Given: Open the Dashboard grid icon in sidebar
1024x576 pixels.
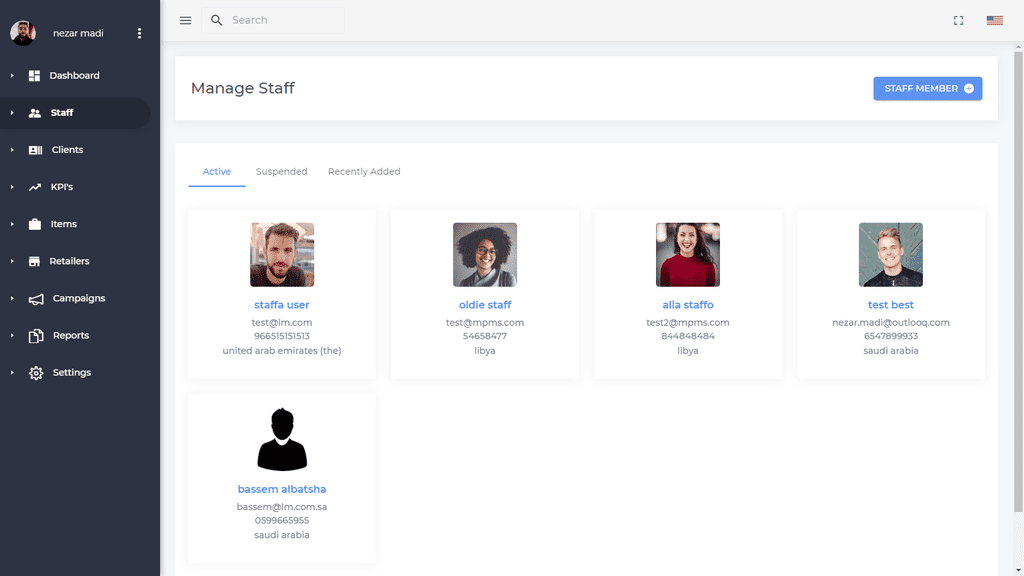Looking at the screenshot, I should click(35, 76).
